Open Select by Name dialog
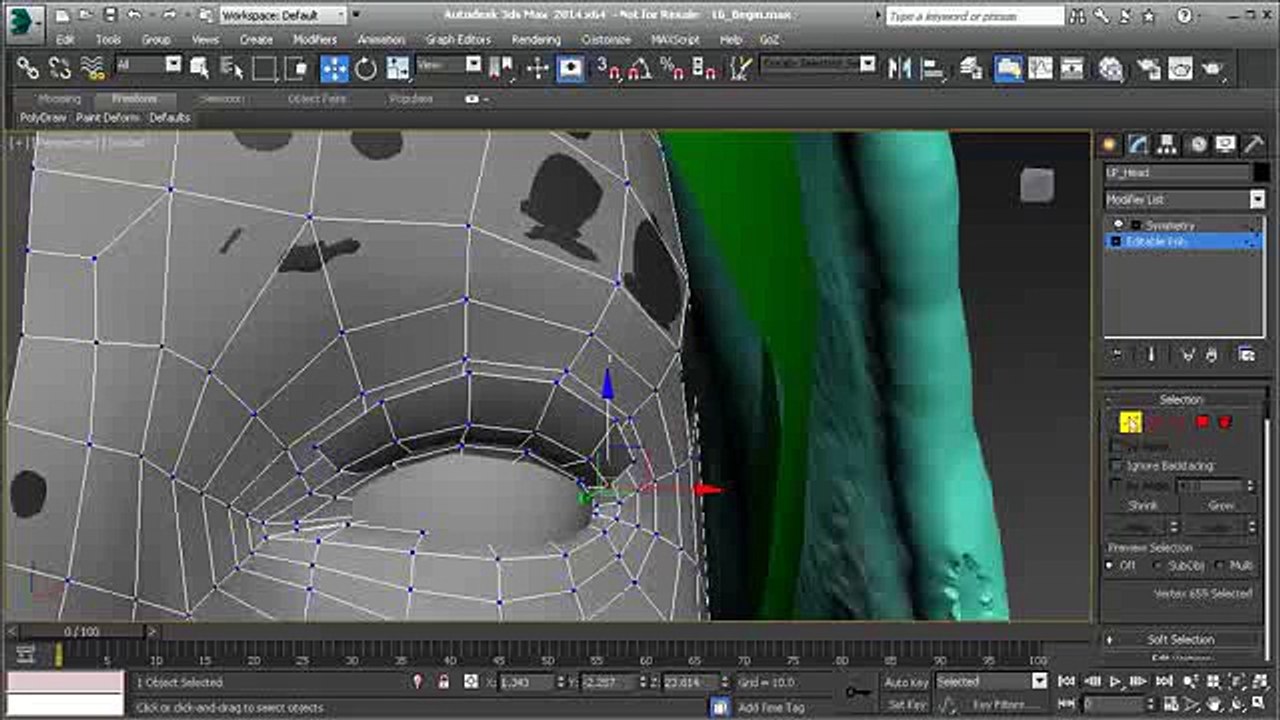This screenshot has width=1280, height=720. point(232,68)
